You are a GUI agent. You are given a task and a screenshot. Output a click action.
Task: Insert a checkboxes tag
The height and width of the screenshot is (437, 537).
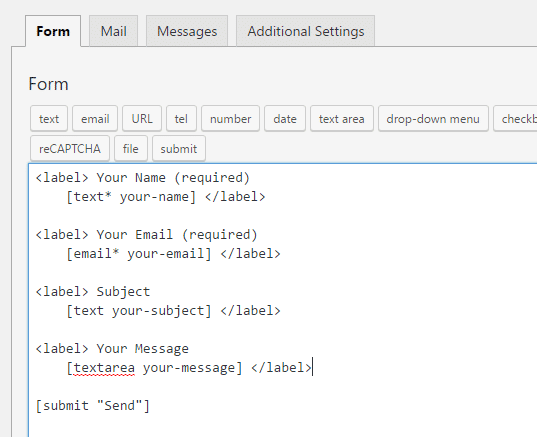point(516,119)
